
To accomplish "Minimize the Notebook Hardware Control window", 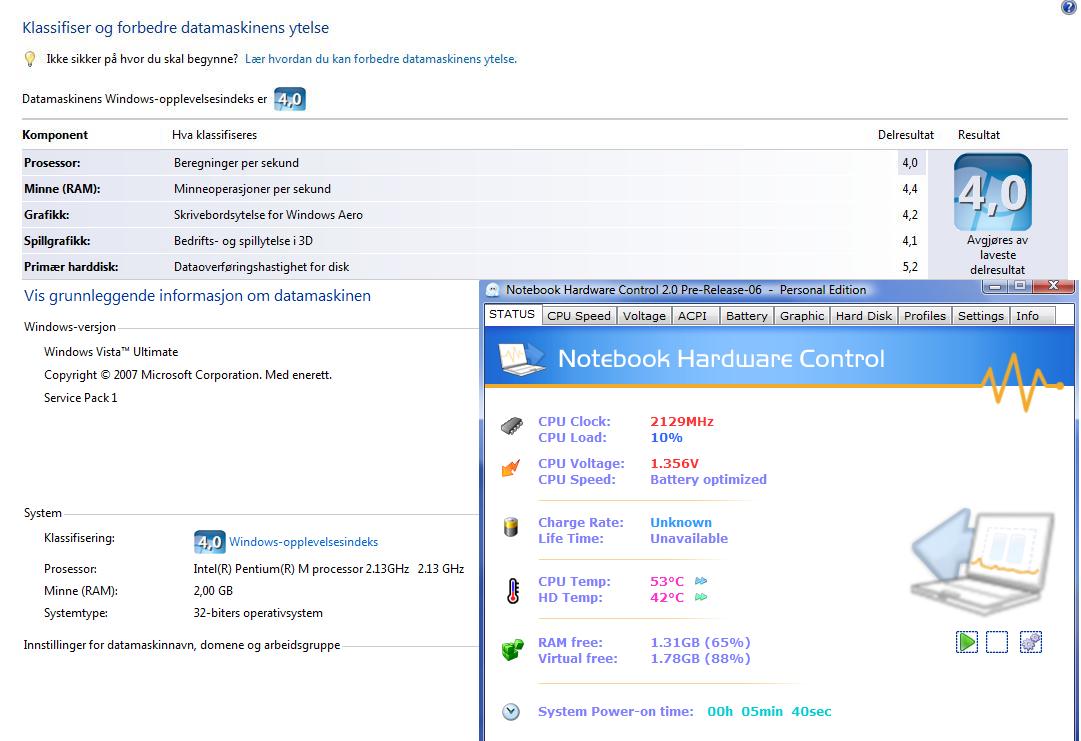I will [995, 285].
